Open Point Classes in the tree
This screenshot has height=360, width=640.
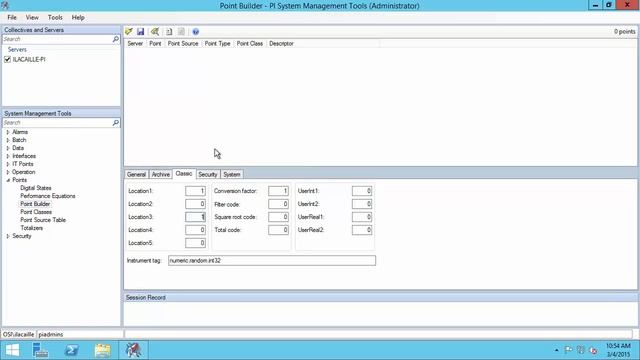point(36,212)
